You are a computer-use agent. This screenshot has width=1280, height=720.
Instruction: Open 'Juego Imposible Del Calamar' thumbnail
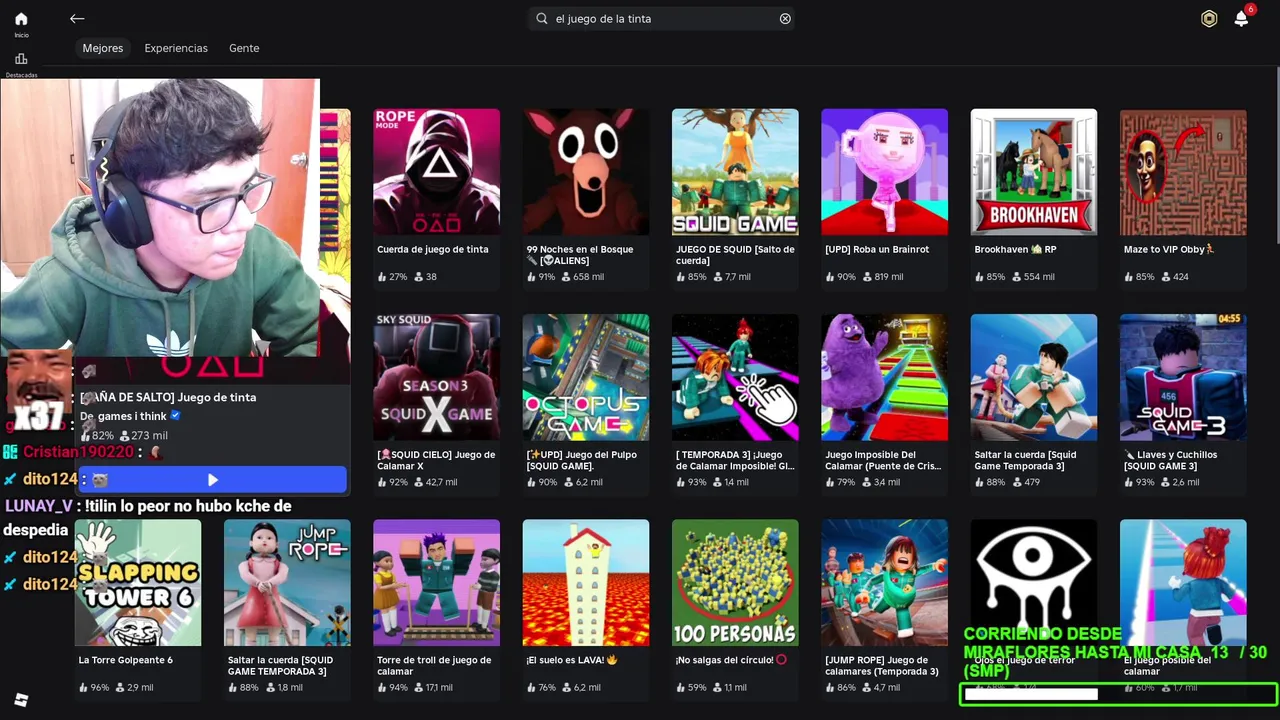coord(884,377)
